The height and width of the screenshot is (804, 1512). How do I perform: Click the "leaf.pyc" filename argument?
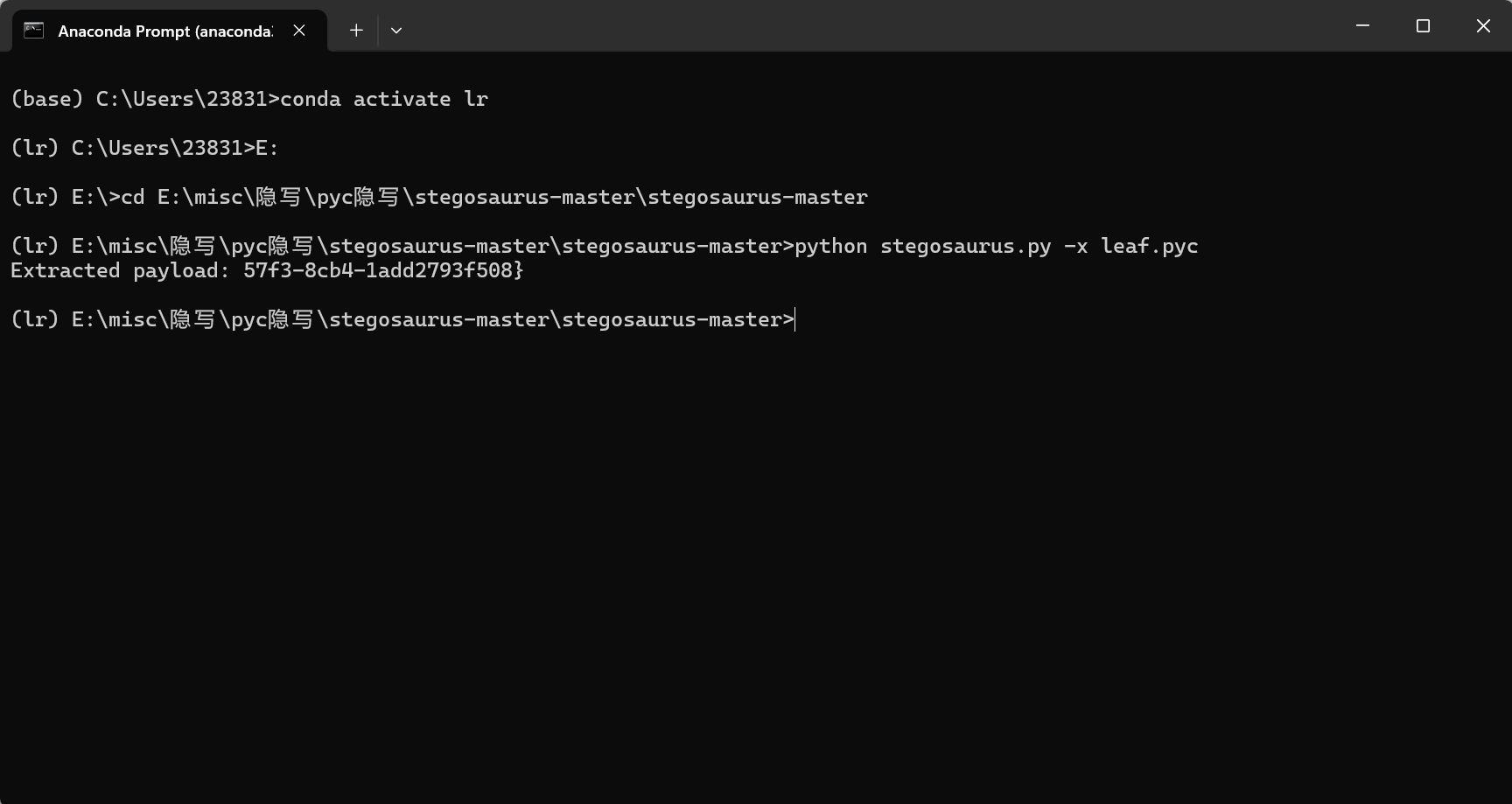point(1150,246)
